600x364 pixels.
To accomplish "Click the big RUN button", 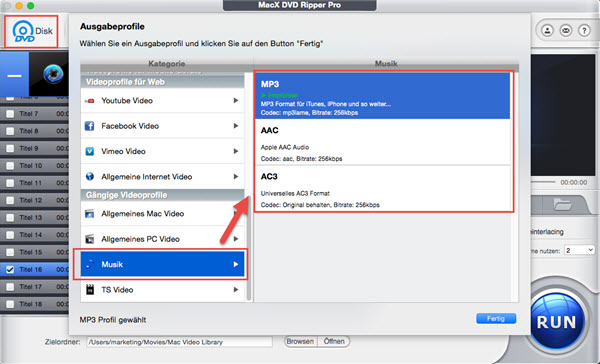I will [556, 321].
